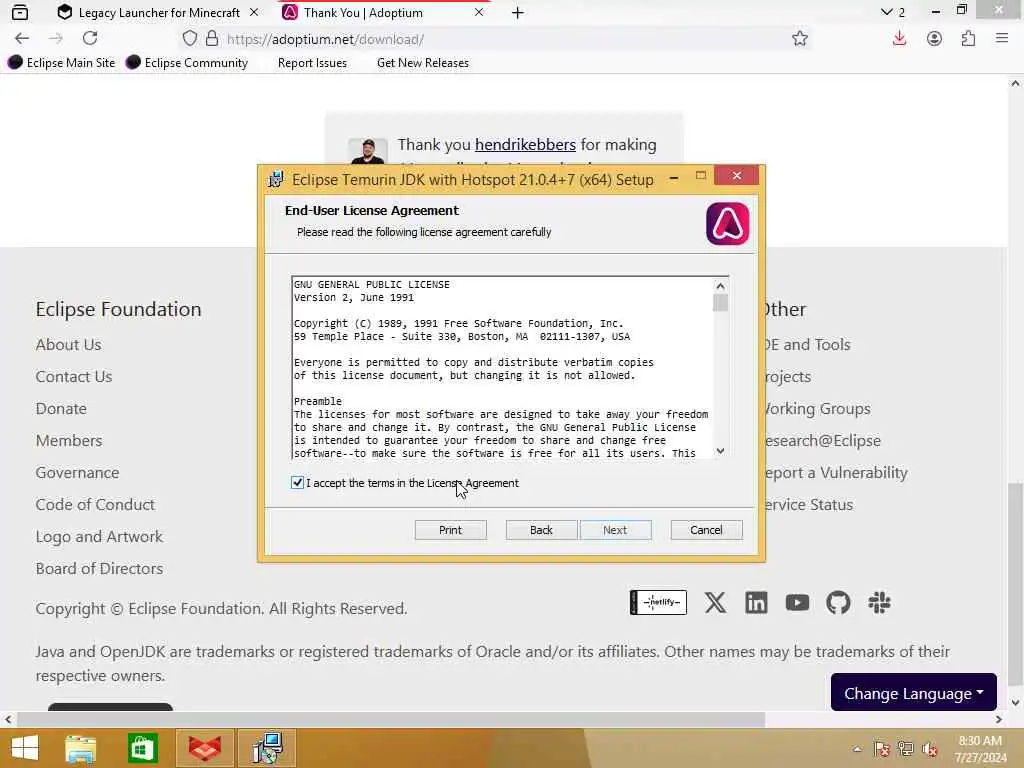Show site security lock information
This screenshot has height=768, width=1024.
click(212, 39)
